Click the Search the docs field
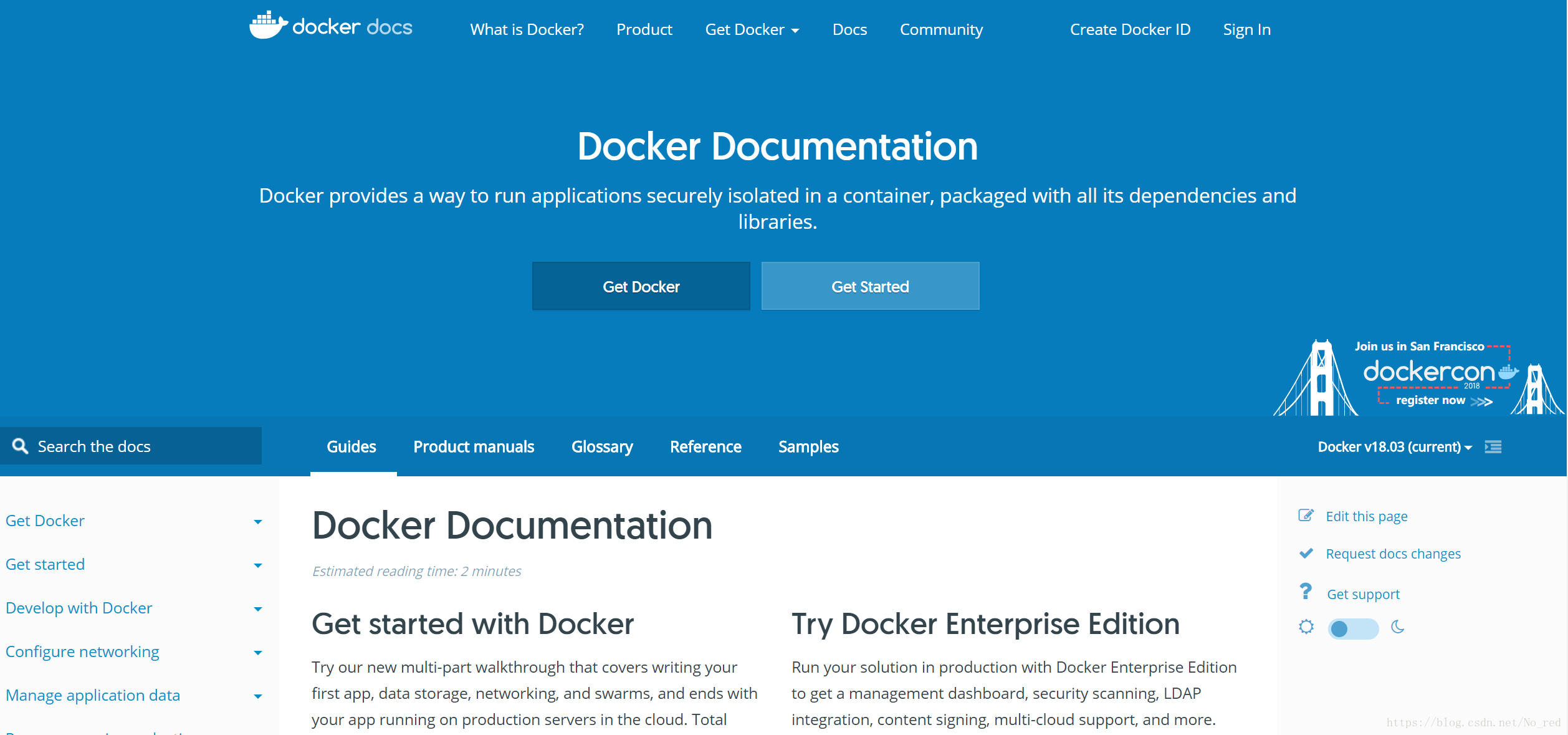The image size is (1568, 735). [x=131, y=446]
